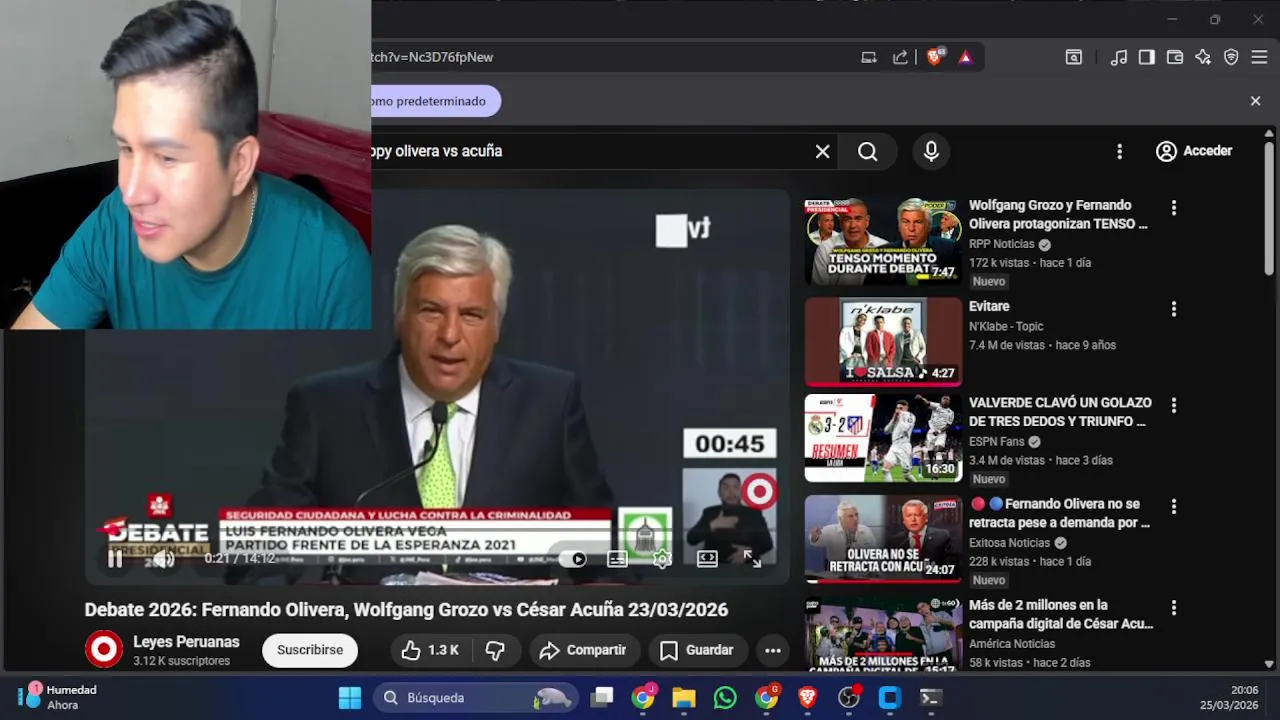Mute the video volume

(163, 559)
